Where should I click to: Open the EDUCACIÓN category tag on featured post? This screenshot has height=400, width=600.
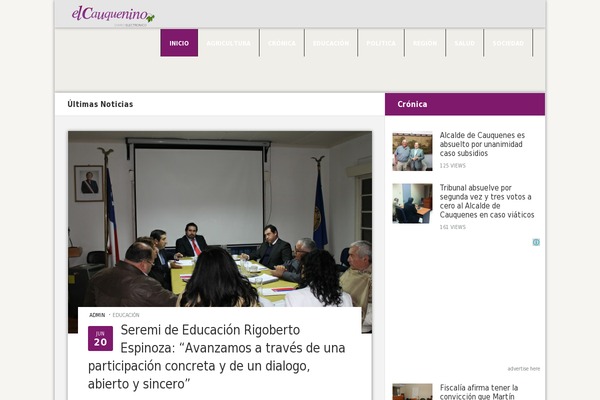click(126, 315)
